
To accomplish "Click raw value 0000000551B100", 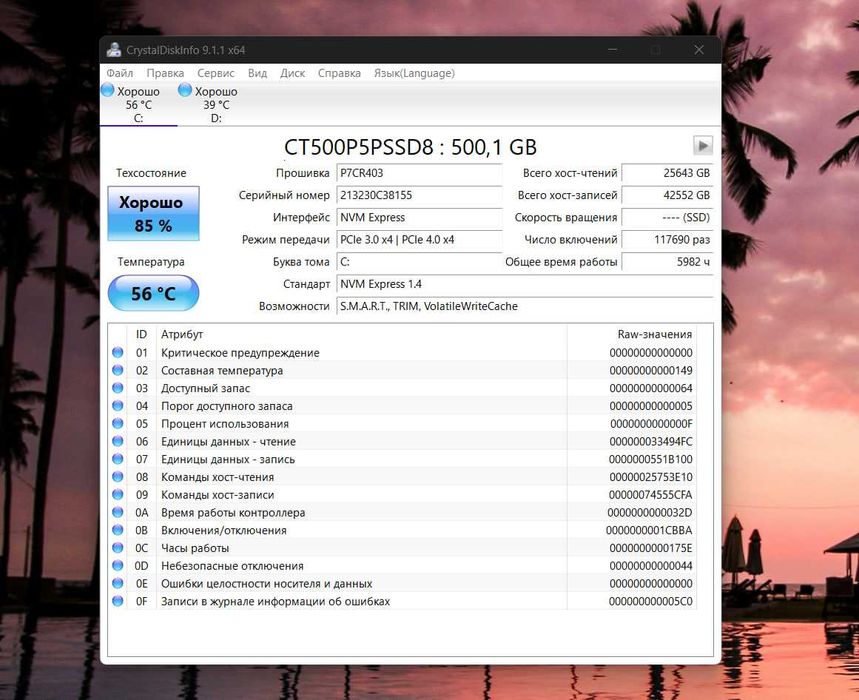I will pyautogui.click(x=651, y=459).
